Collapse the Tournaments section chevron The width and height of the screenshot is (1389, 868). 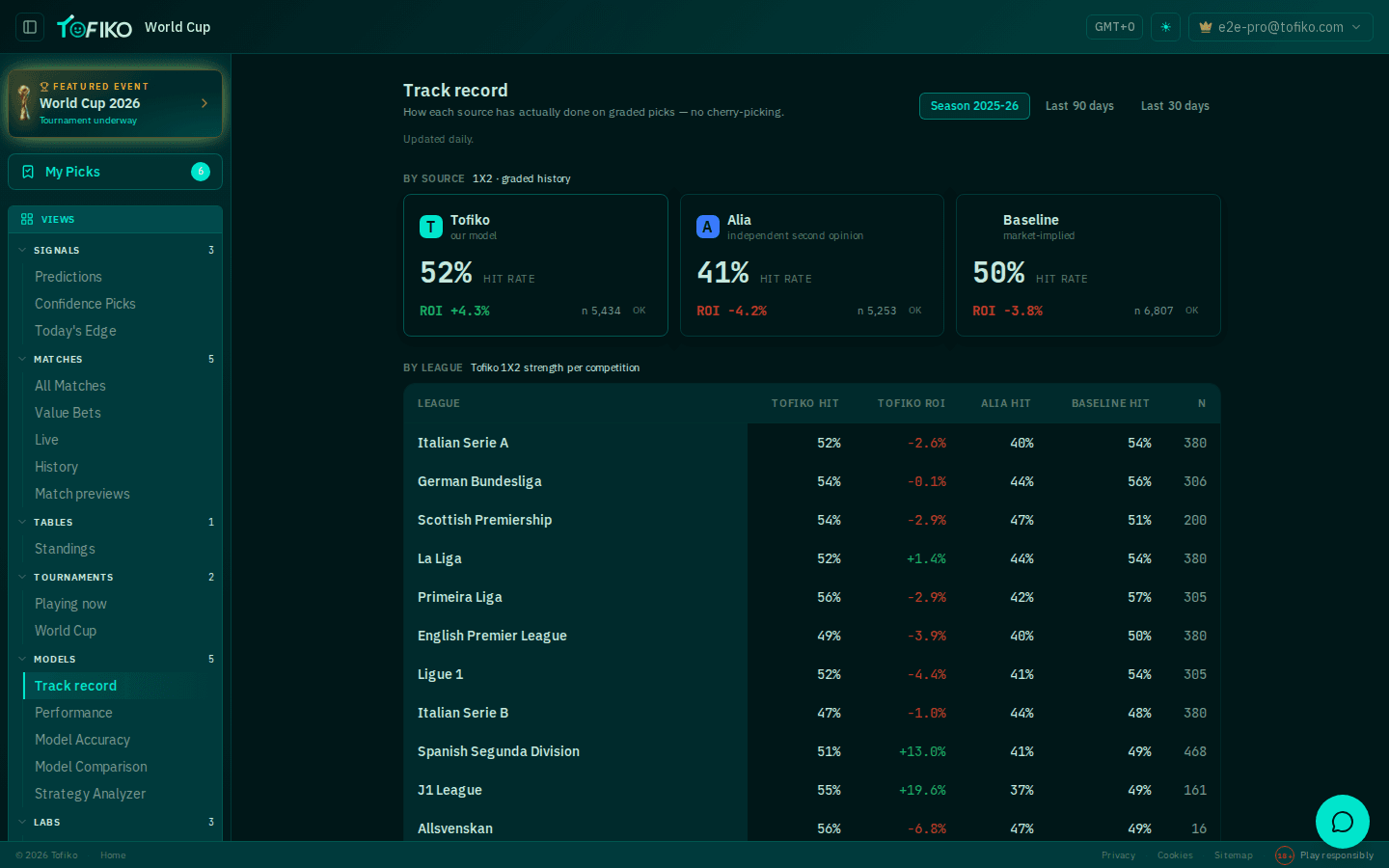pyautogui.click(x=22, y=577)
